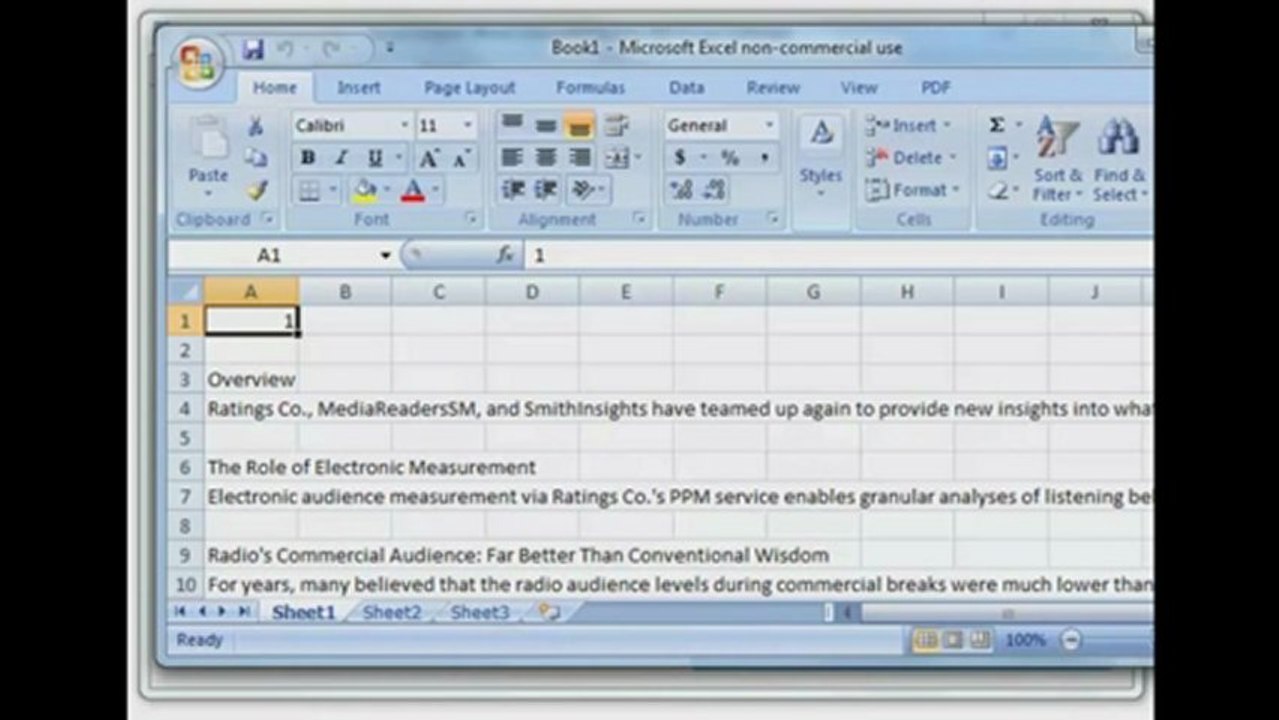Apply the red Font Color
The image size is (1279, 720).
tap(412, 190)
